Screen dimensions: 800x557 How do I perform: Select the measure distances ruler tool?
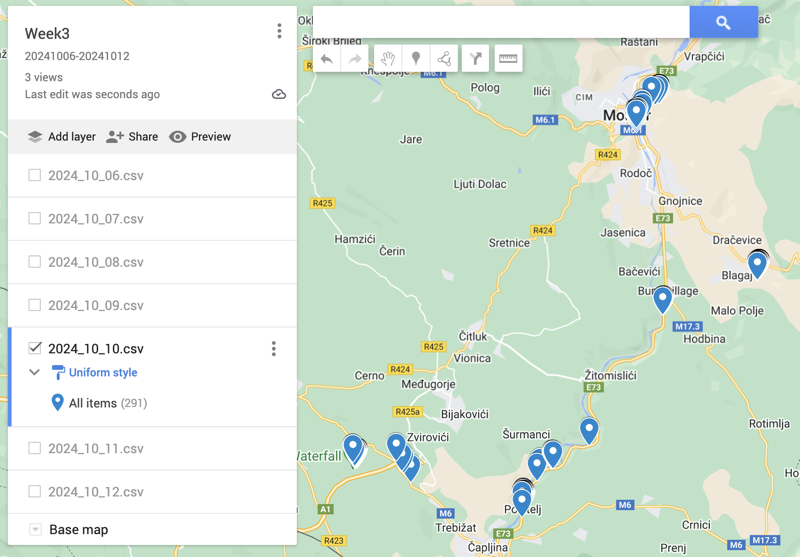point(508,59)
